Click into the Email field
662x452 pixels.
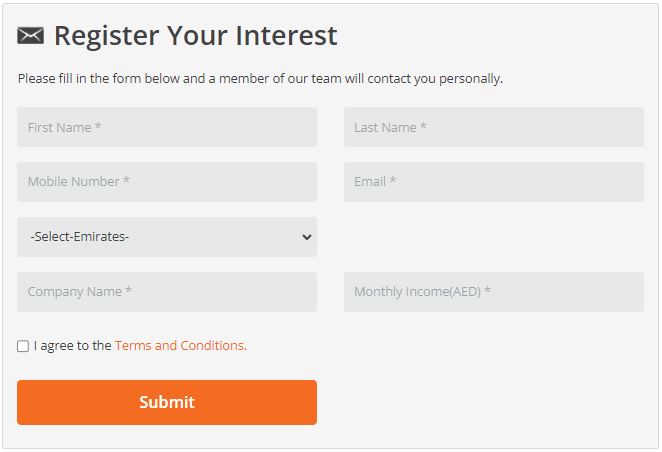coord(493,182)
